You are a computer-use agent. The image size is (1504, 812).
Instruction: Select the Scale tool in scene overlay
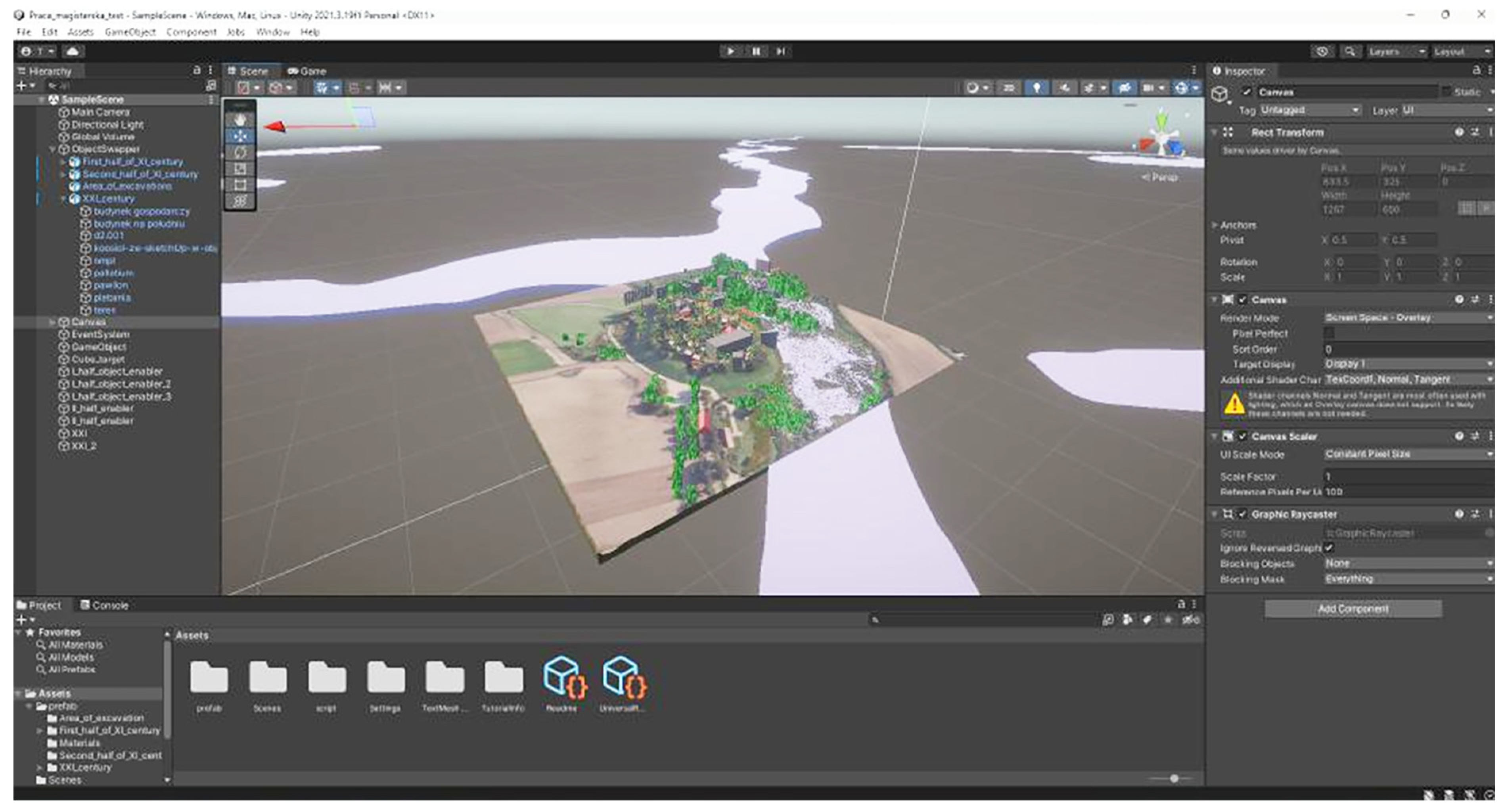240,169
